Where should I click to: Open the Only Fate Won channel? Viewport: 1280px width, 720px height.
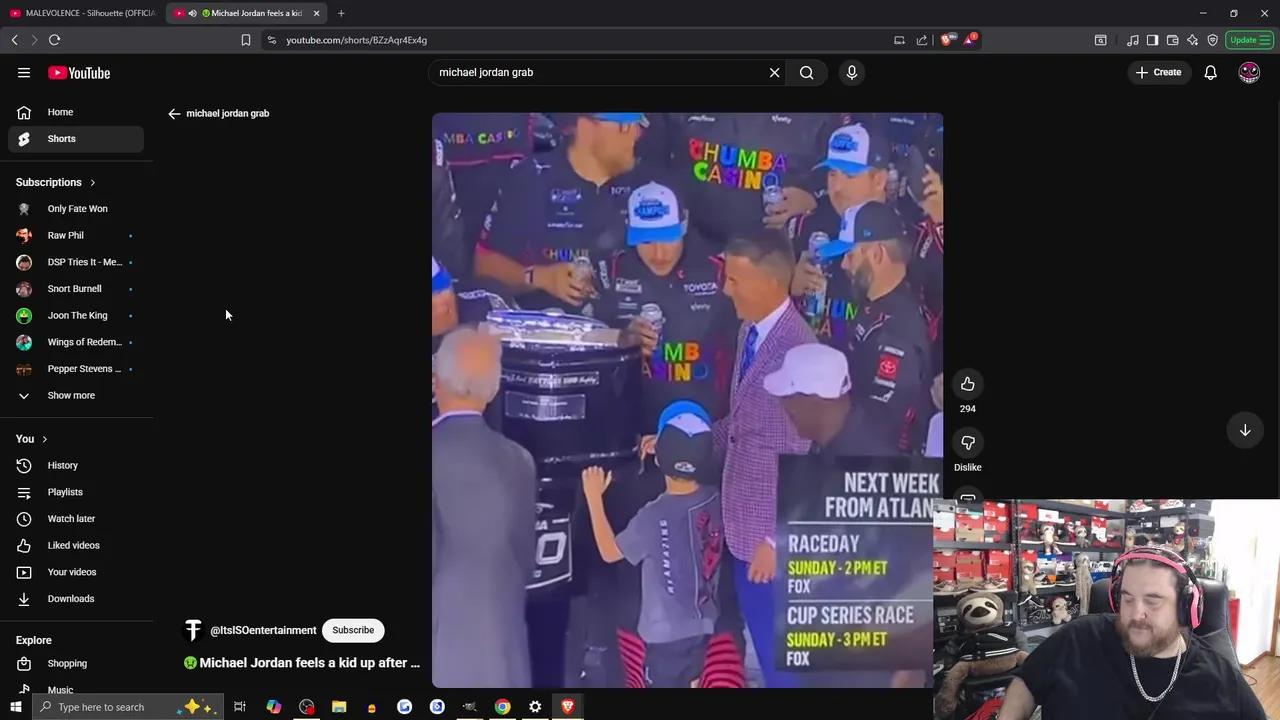pyautogui.click(x=76, y=209)
